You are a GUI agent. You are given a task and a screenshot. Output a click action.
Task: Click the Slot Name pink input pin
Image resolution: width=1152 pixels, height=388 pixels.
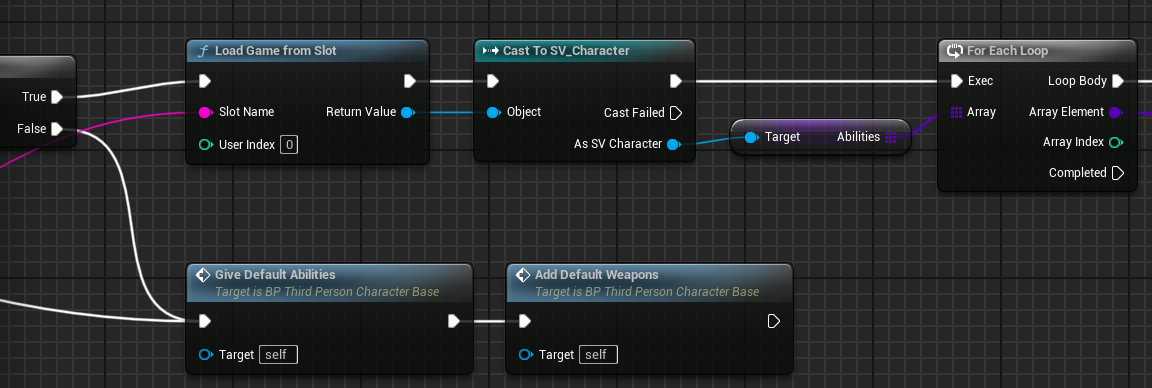(x=206, y=112)
